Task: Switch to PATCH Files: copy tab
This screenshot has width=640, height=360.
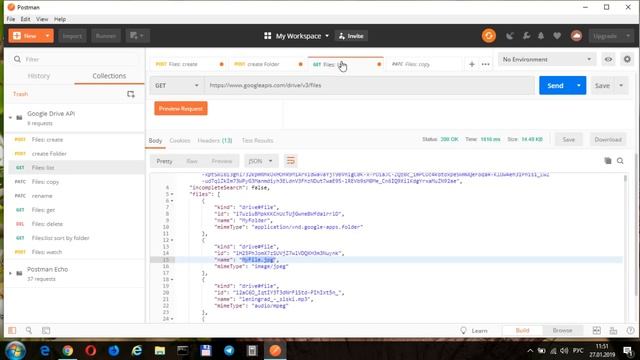Action: 424,64
